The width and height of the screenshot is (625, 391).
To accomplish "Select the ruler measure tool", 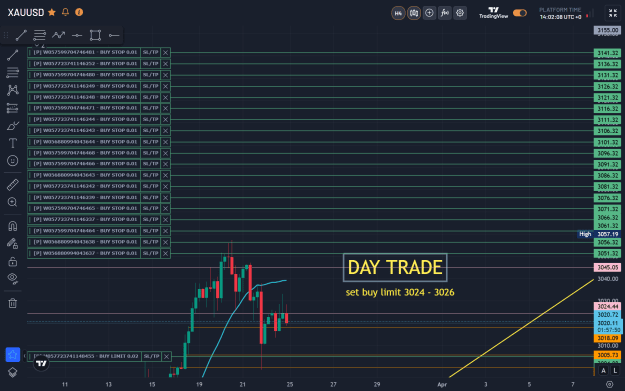I will coord(13,185).
